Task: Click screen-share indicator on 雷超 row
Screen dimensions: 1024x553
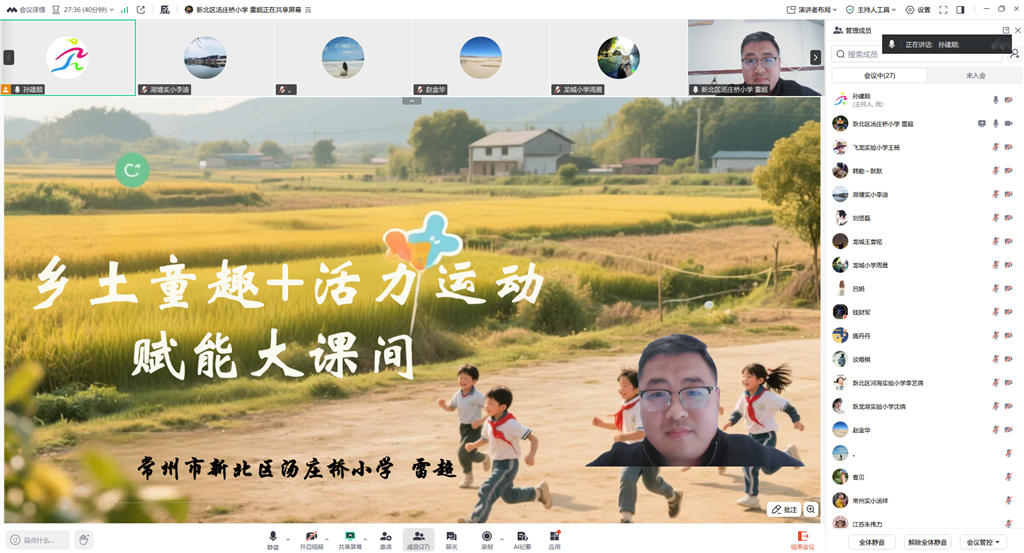Action: (982, 123)
